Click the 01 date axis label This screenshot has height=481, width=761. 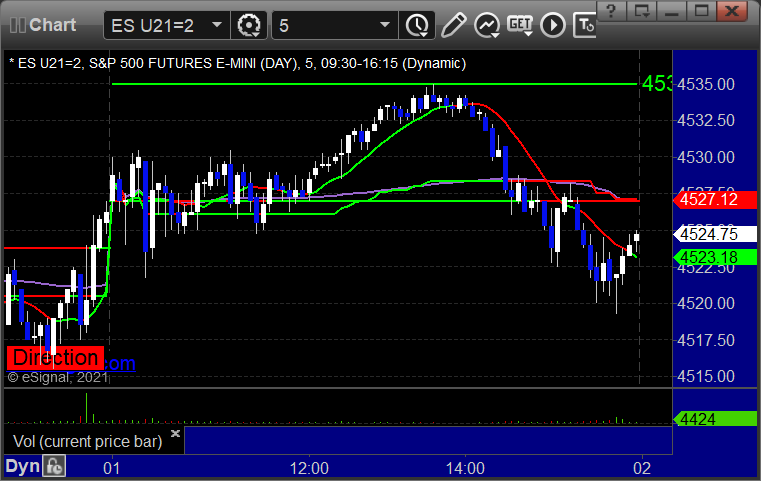[112, 468]
